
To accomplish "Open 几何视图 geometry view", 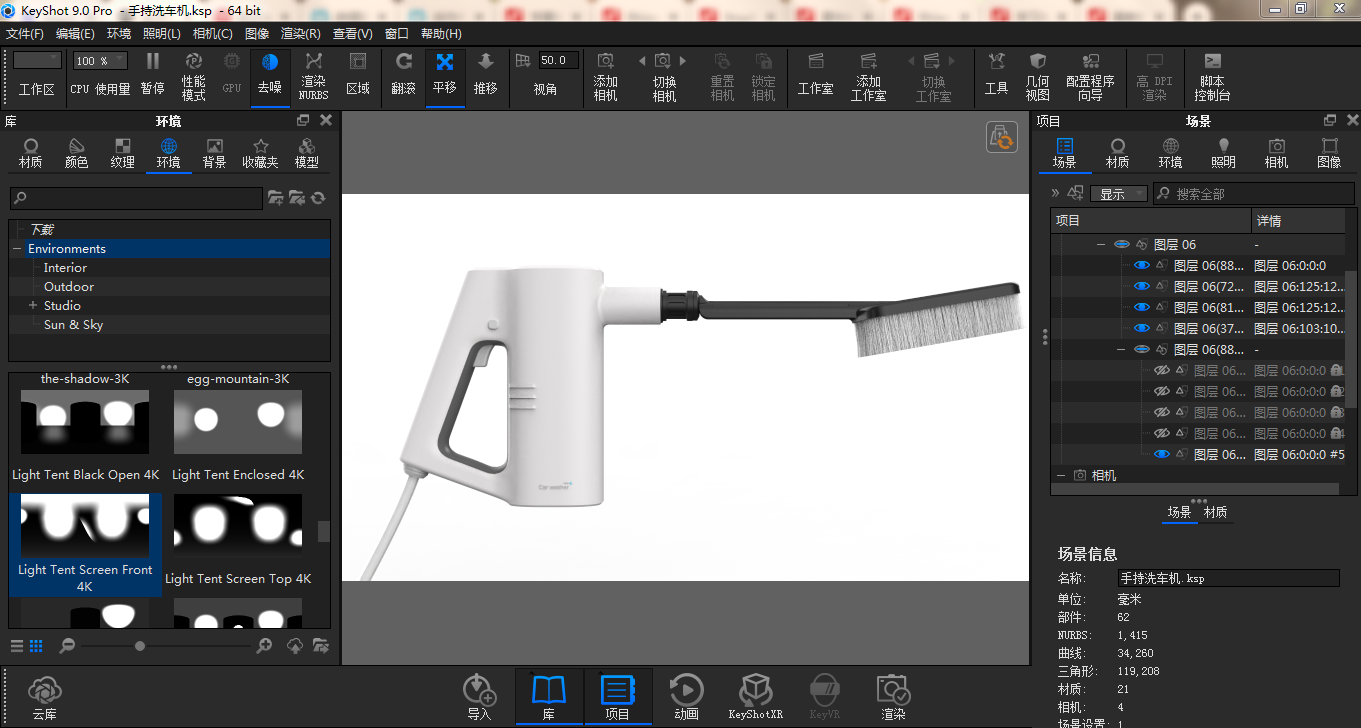I will click(1037, 77).
